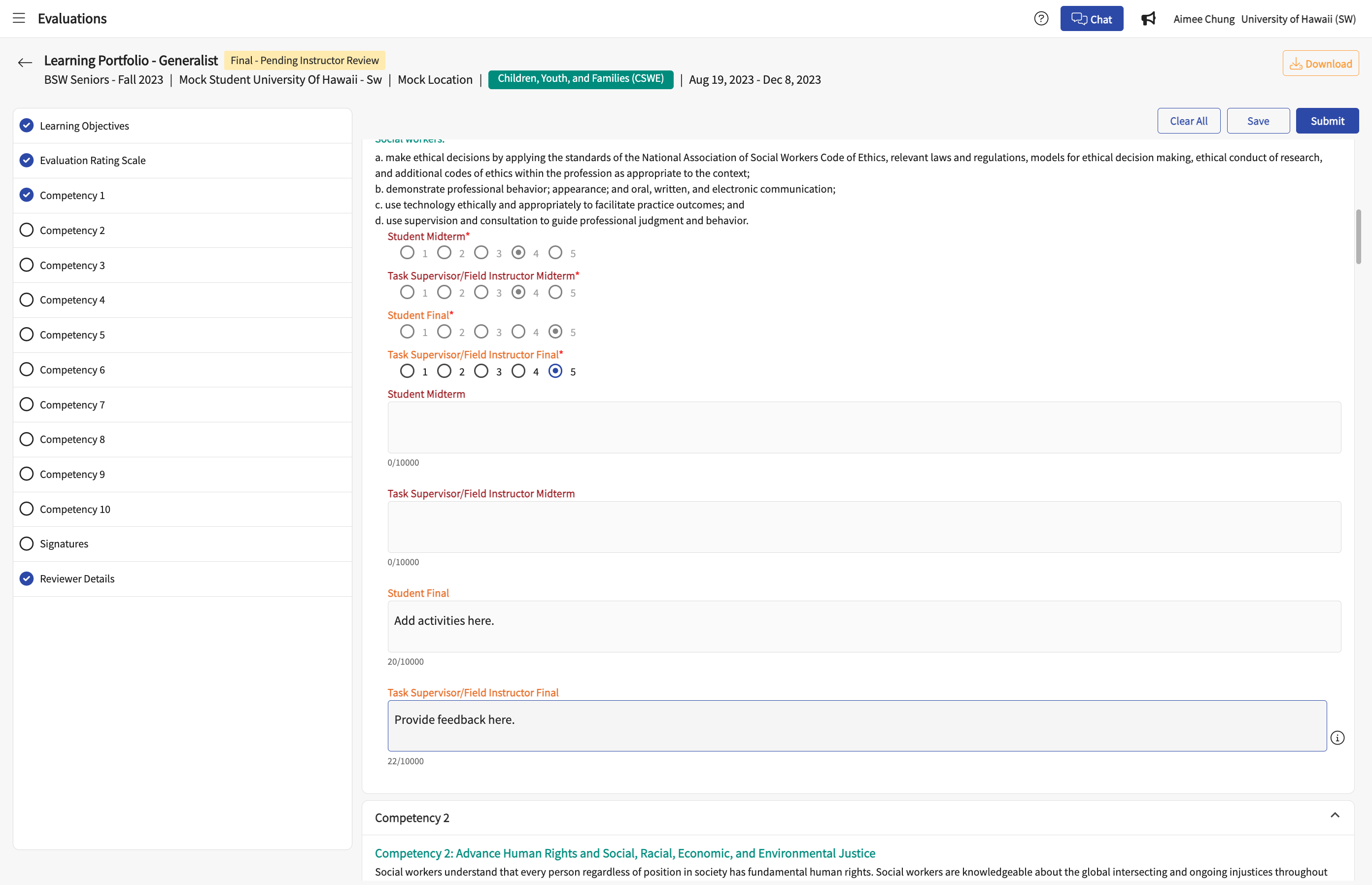Click the Evaluation Rating Scale checkmark icon
Screen dimensions: 1372x885
(x=27, y=160)
